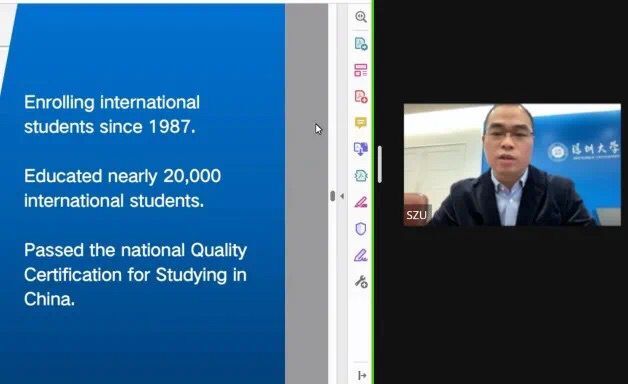Collapse the right pane via small triangle
Screen dimensions: 628x384
tap(342, 196)
